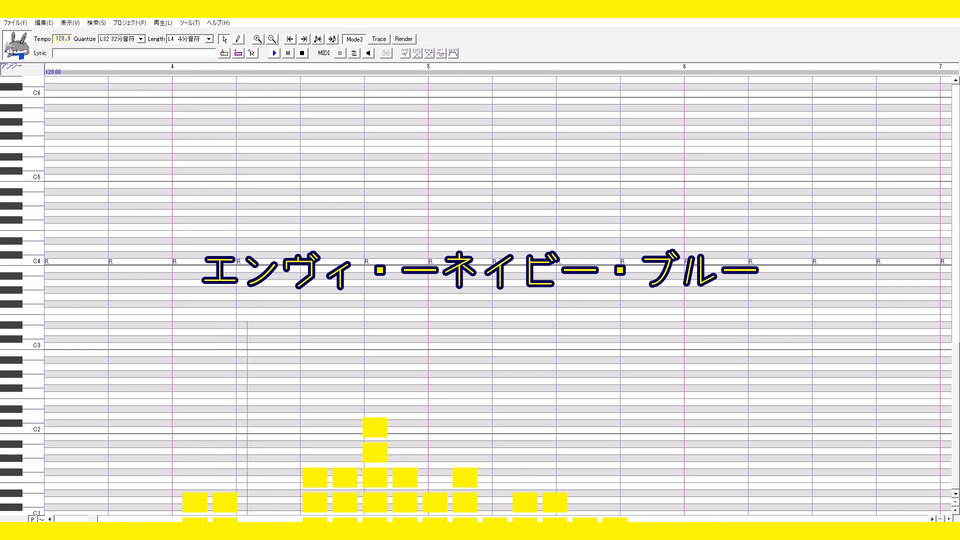Screen dimensions: 960x540
Task: Click measure 4 marker on the ruler
Action: coord(172,66)
